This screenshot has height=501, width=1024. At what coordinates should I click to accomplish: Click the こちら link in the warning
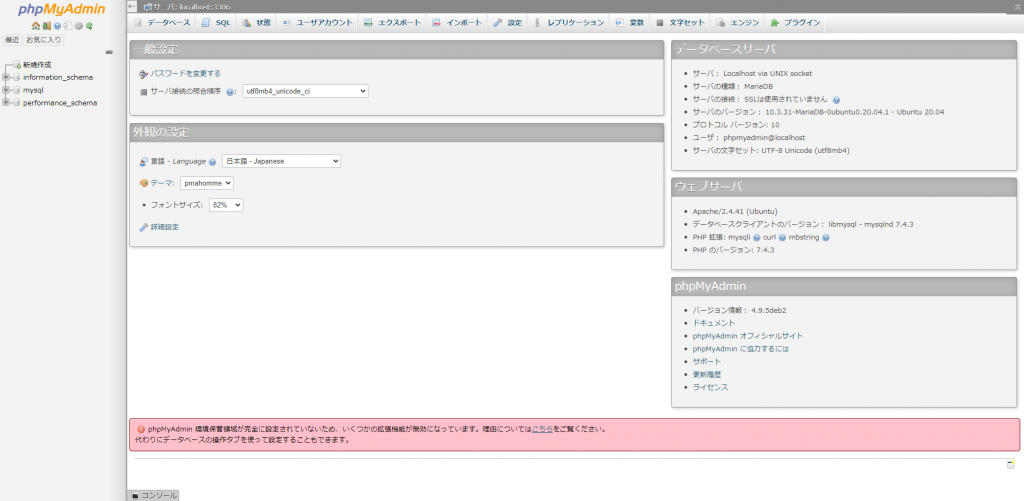[543, 430]
